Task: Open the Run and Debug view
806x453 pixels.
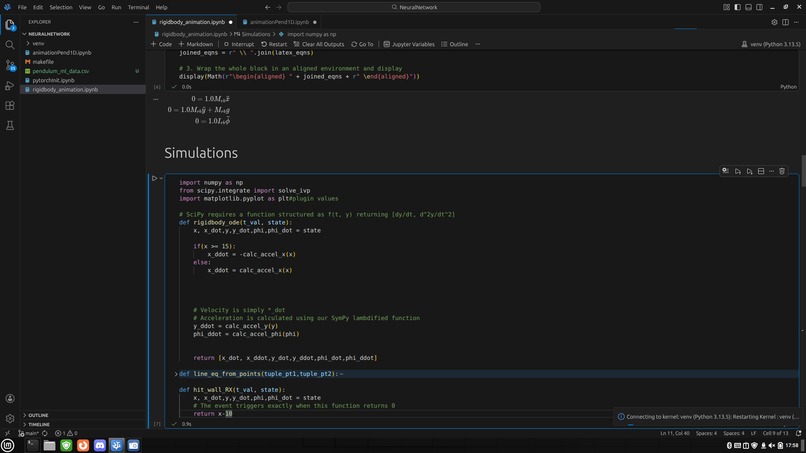Action: point(10,85)
